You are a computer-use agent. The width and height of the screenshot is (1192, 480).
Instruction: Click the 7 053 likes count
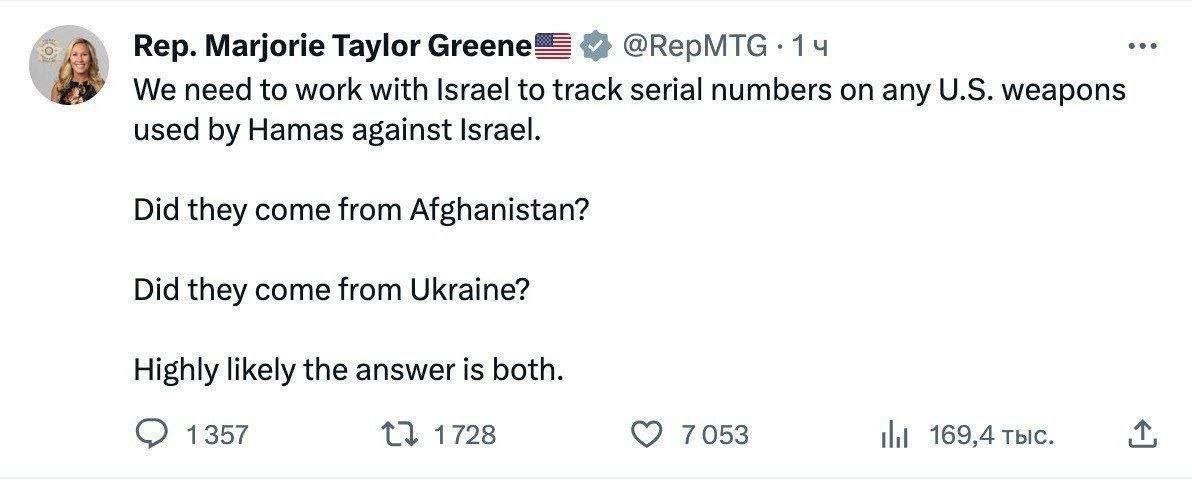click(x=715, y=435)
